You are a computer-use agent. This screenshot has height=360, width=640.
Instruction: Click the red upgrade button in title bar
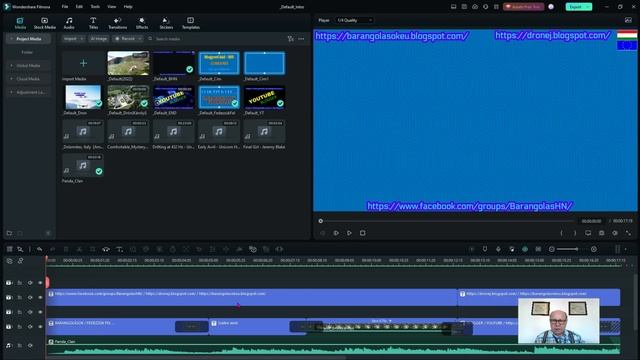(523, 7)
